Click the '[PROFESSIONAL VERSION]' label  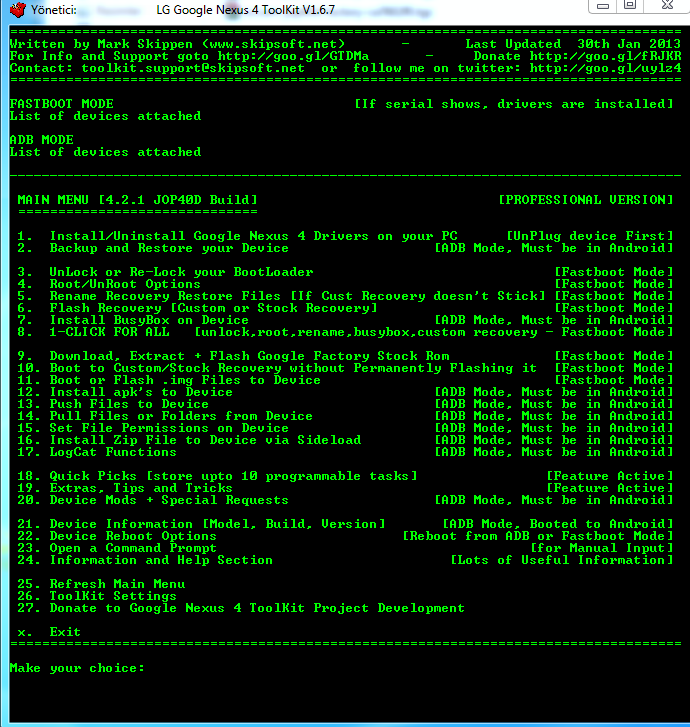pos(586,200)
